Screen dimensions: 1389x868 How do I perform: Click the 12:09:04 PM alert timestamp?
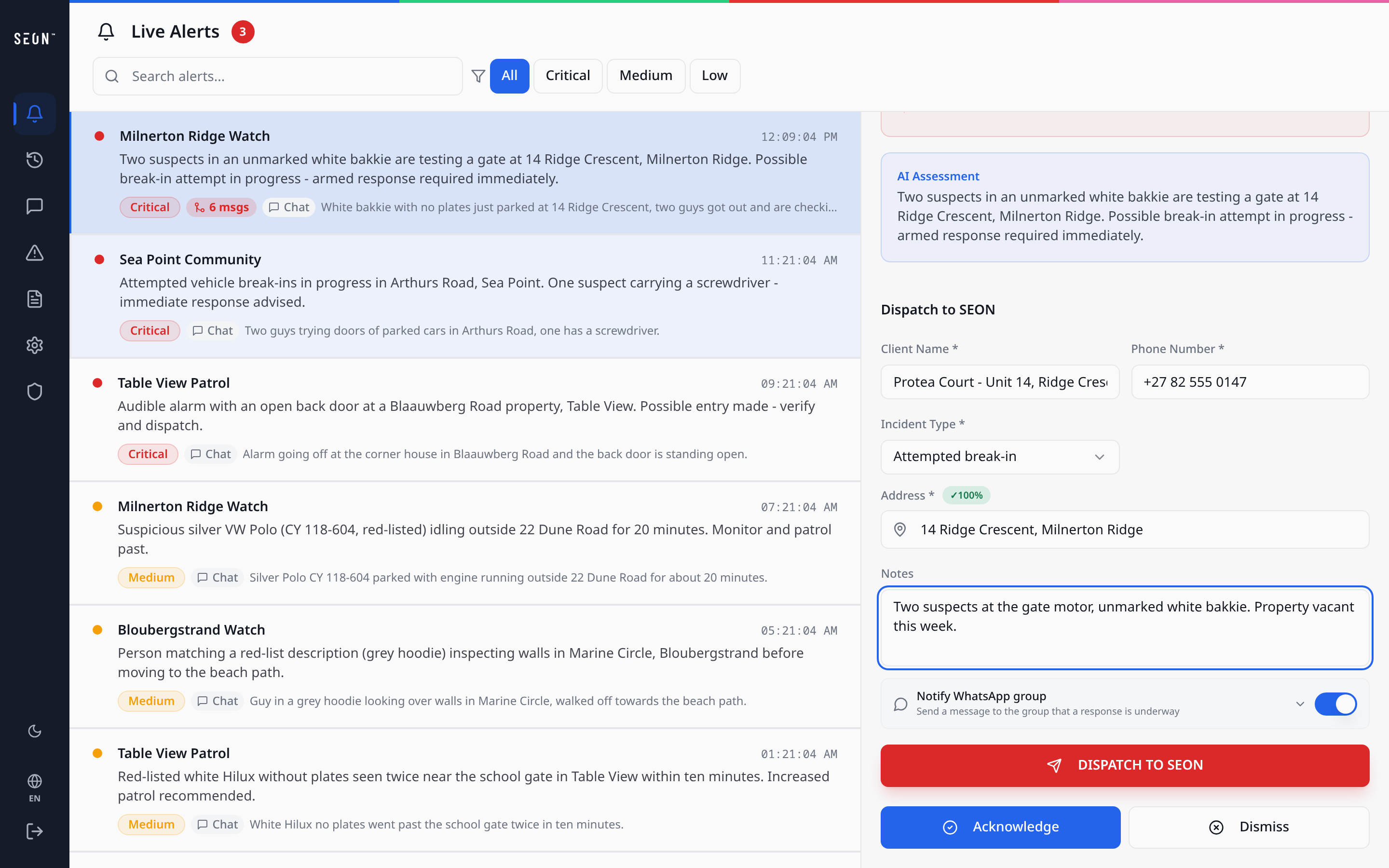coord(799,136)
